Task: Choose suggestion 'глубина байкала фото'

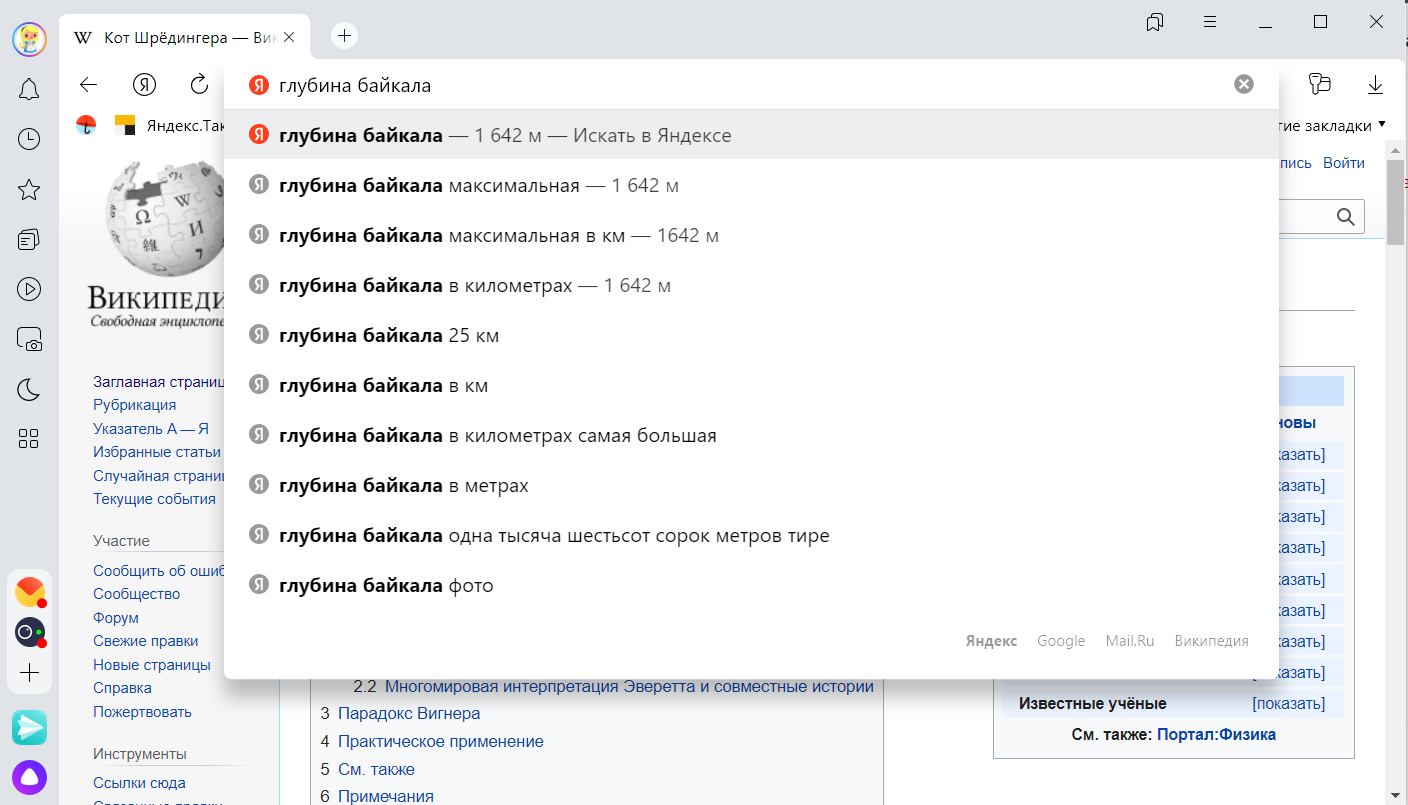Action: coord(751,585)
